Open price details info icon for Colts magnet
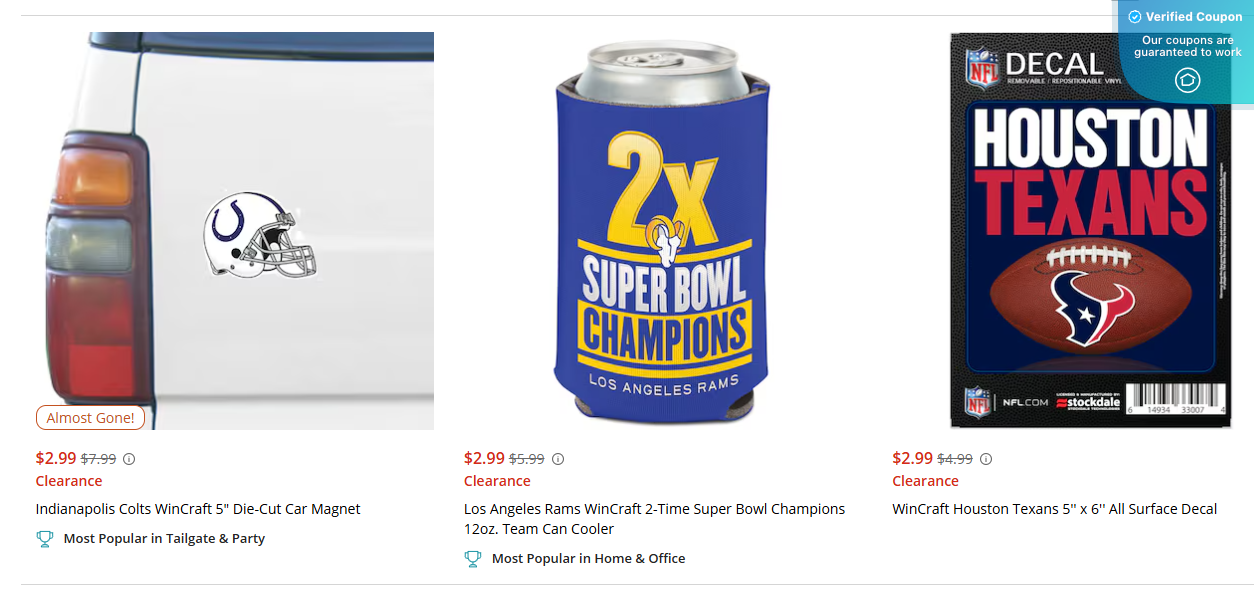The height and width of the screenshot is (592, 1254). pos(128,458)
